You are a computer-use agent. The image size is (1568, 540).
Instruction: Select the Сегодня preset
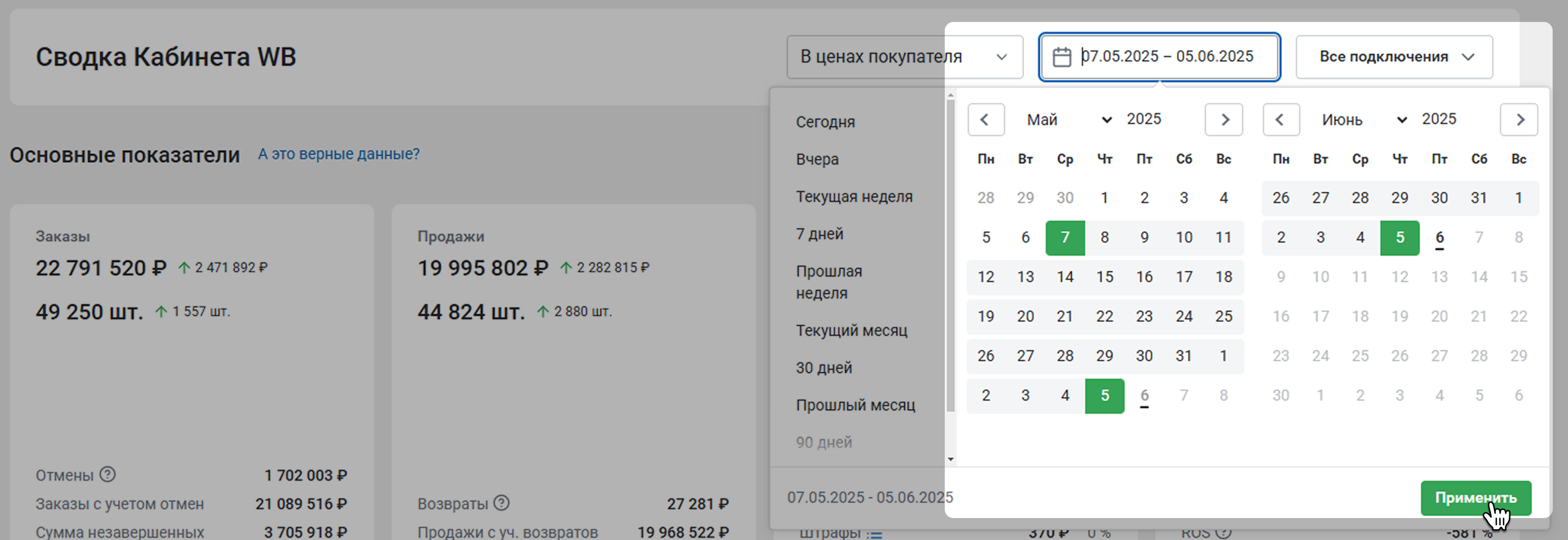[825, 122]
